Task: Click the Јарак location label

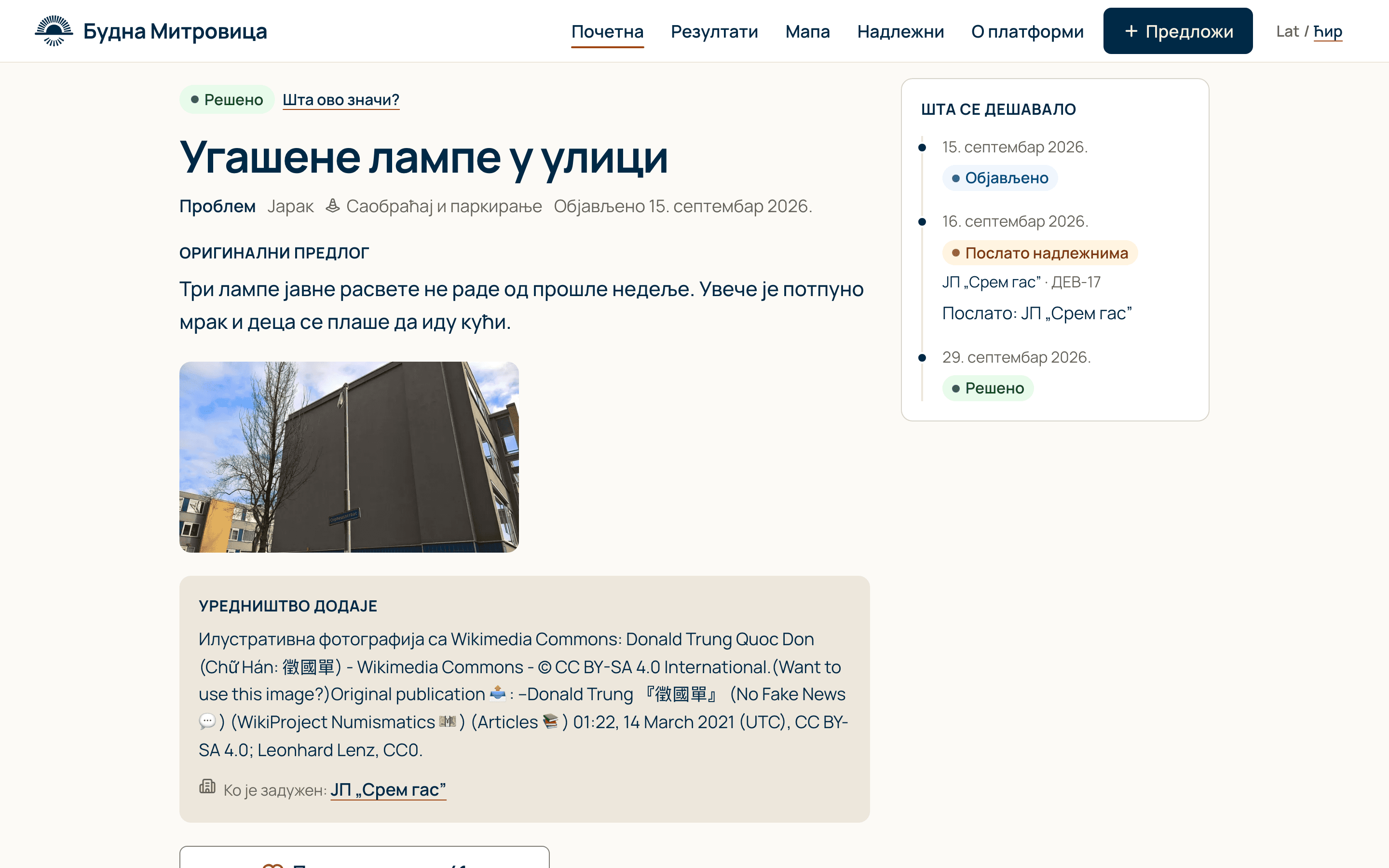Action: 290,206
